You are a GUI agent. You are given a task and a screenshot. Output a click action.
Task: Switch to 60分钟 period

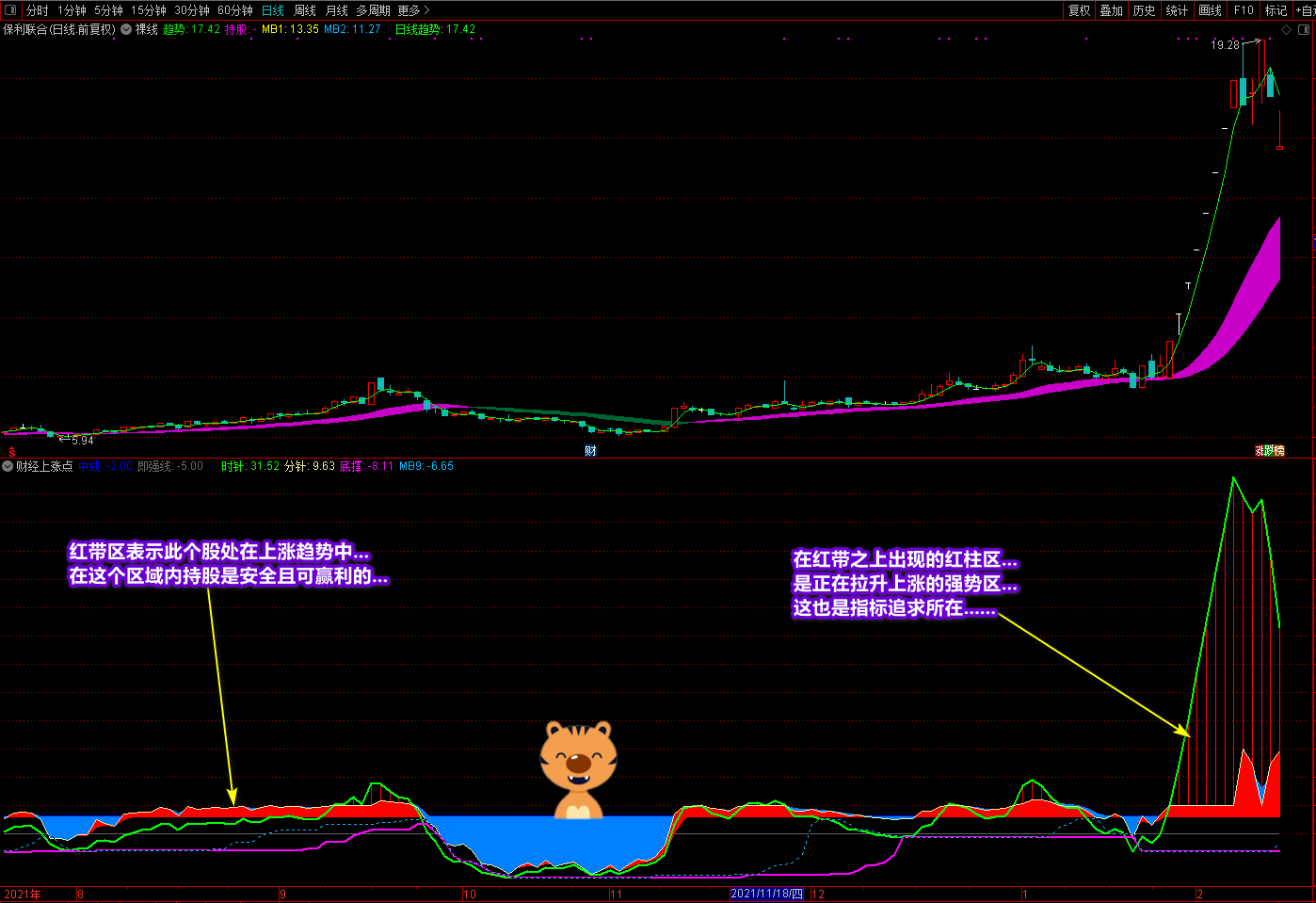pyautogui.click(x=235, y=10)
